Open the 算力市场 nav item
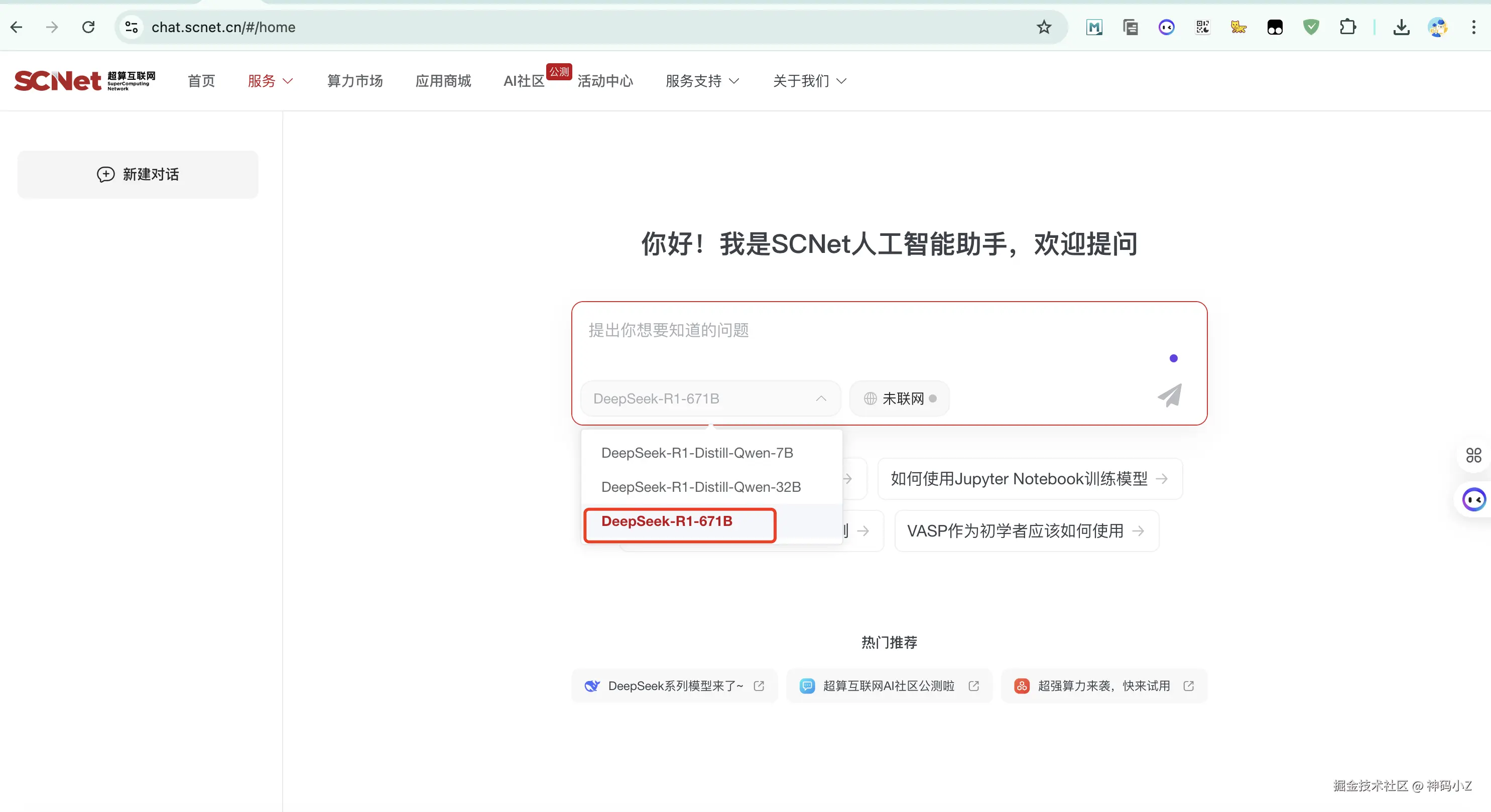This screenshot has width=1491, height=812. [x=355, y=81]
